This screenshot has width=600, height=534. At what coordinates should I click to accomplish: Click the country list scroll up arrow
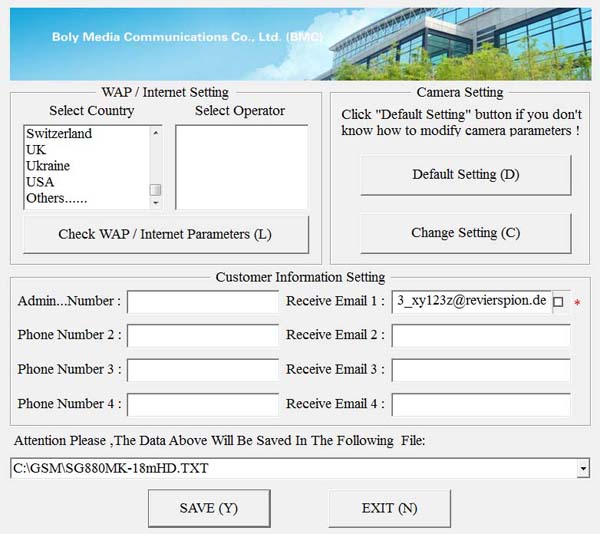point(155,132)
